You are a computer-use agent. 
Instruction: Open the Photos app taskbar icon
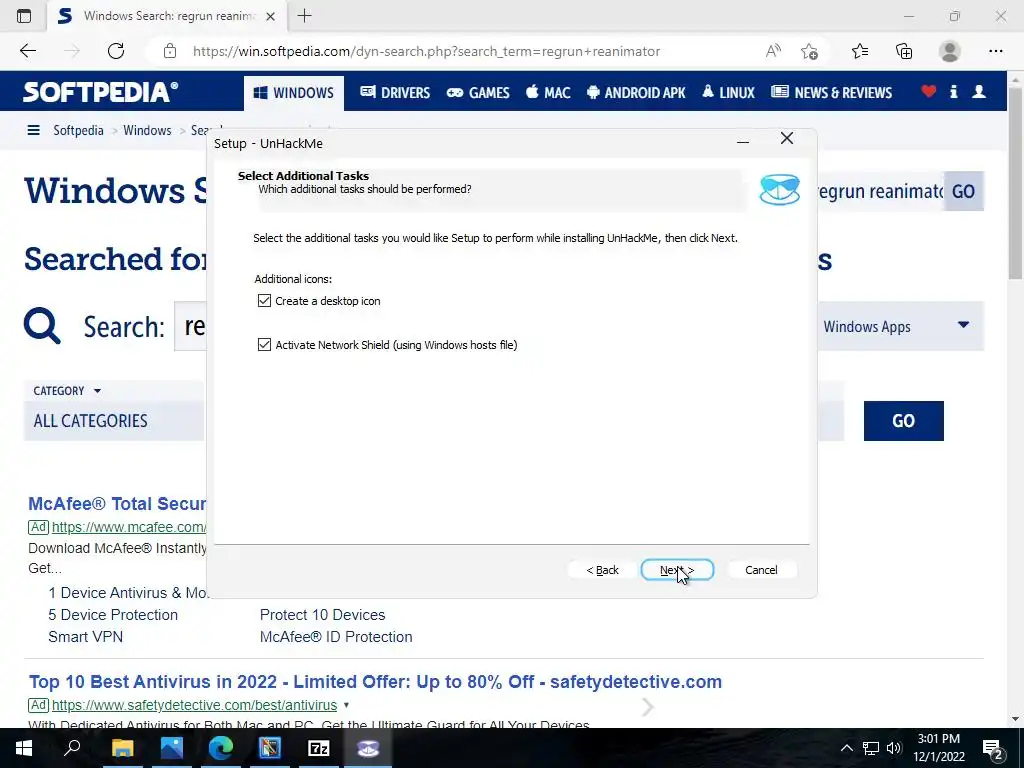click(x=172, y=748)
